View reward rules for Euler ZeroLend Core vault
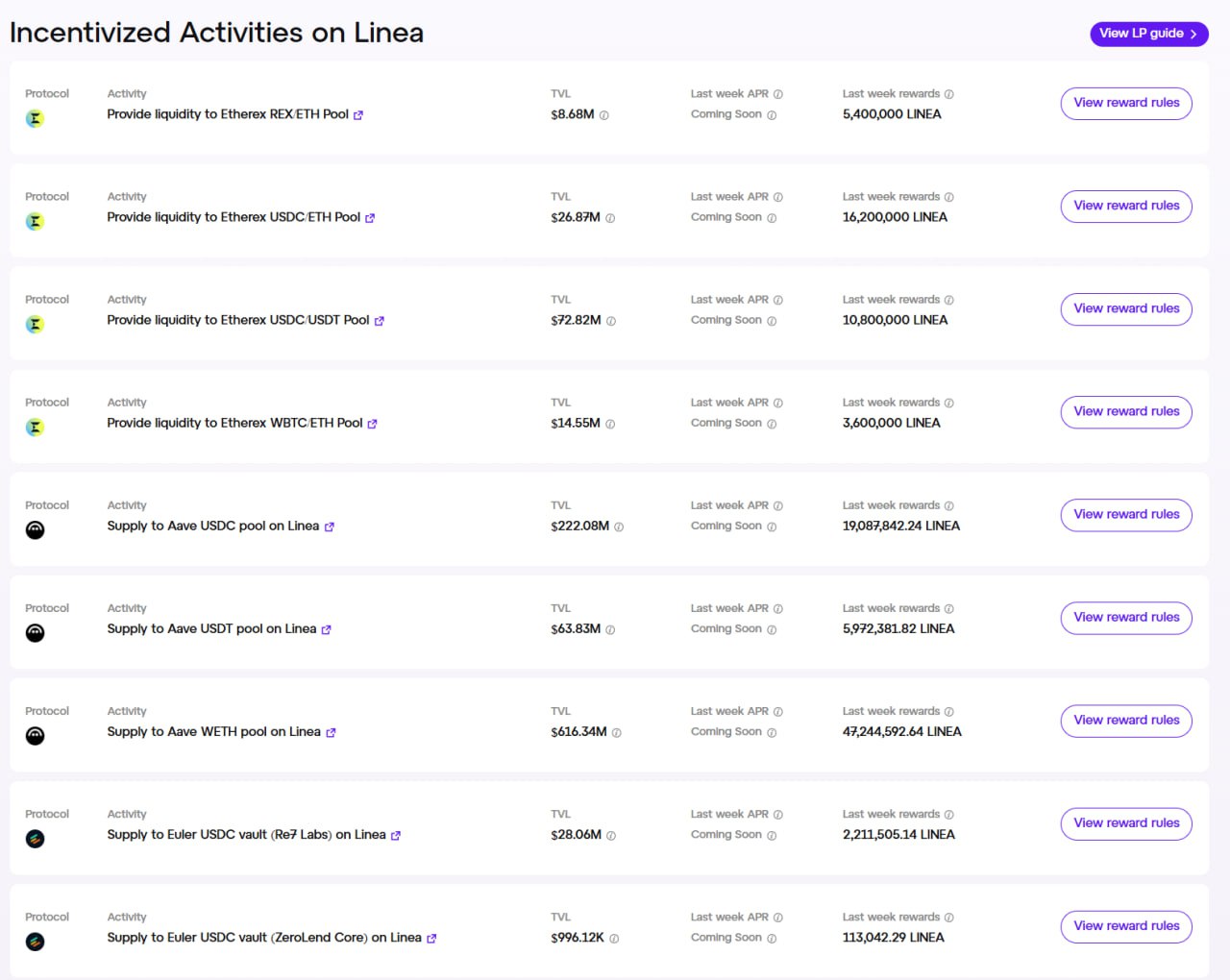The image size is (1230, 980). tap(1126, 926)
